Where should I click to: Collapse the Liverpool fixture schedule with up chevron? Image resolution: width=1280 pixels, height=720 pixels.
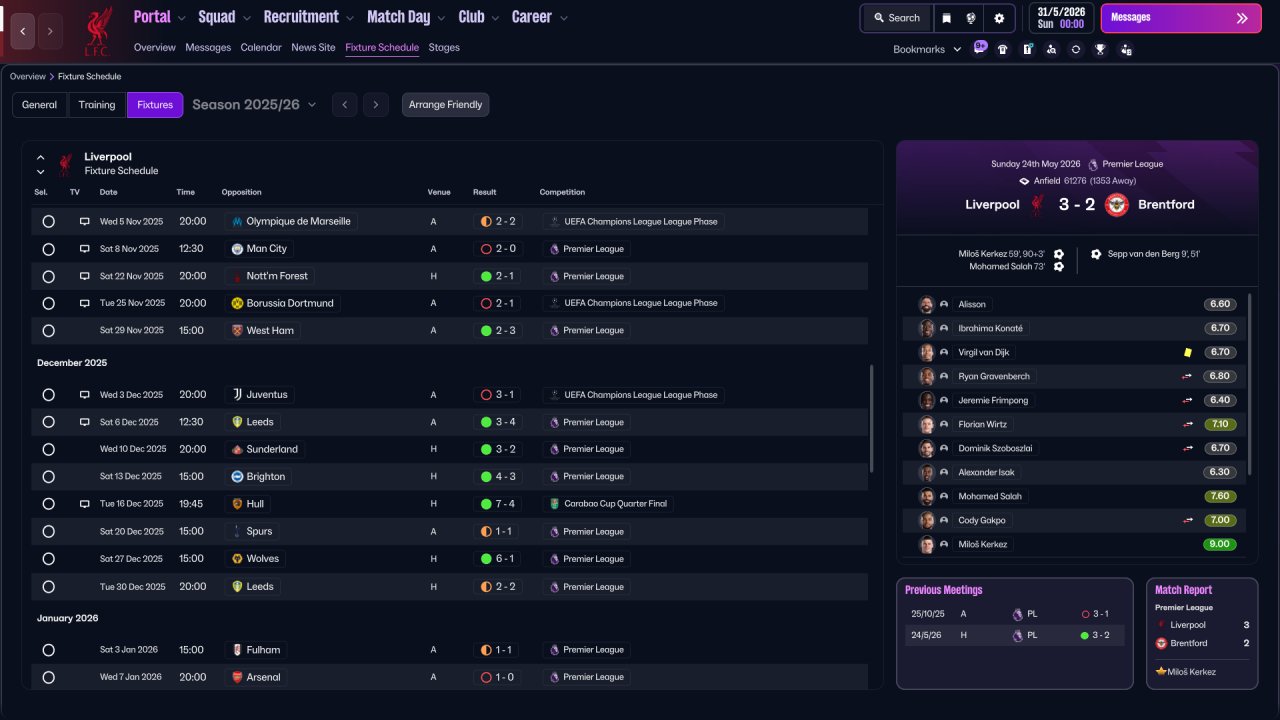[x=41, y=157]
